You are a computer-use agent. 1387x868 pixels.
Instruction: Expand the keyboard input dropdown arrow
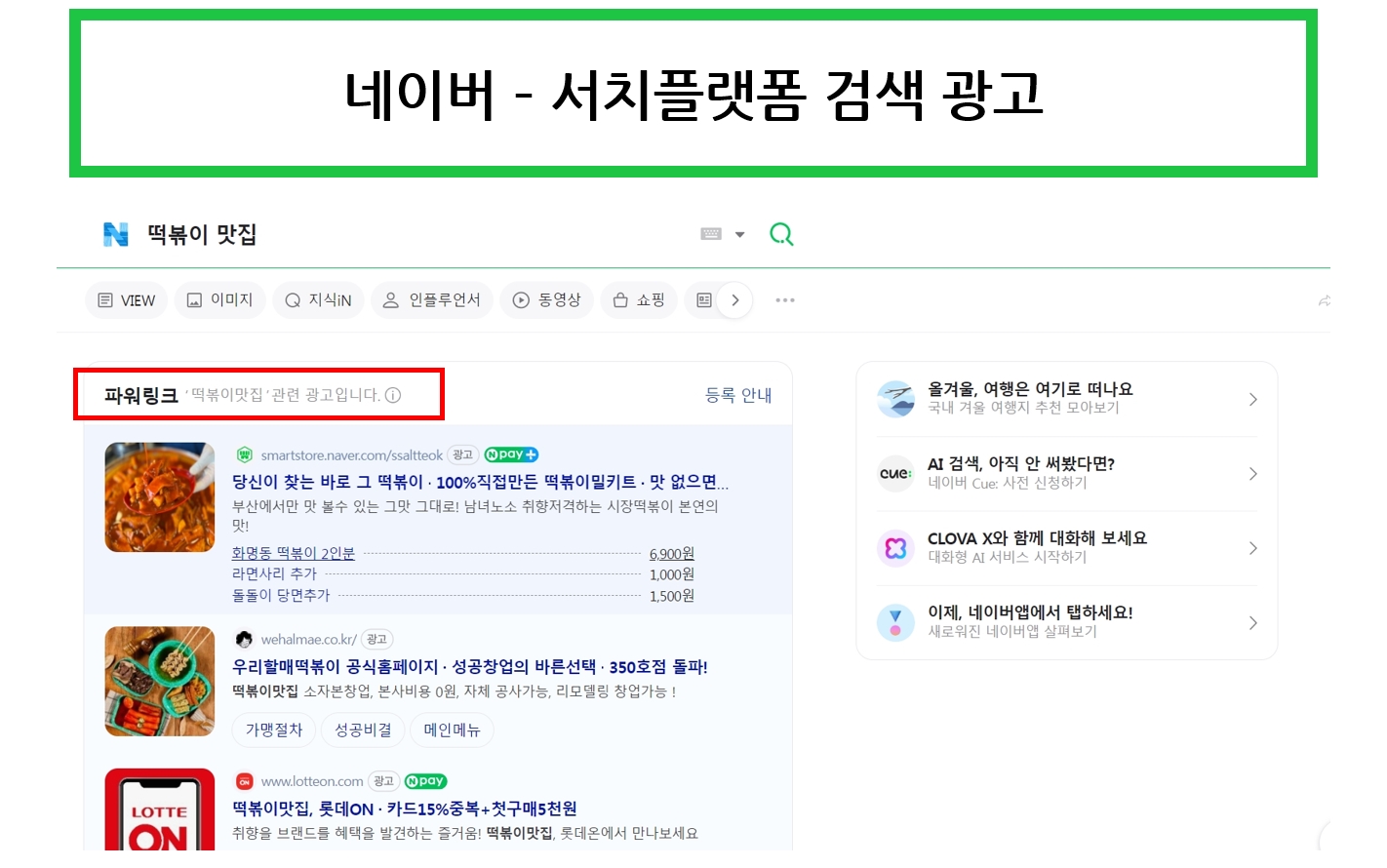(x=739, y=235)
